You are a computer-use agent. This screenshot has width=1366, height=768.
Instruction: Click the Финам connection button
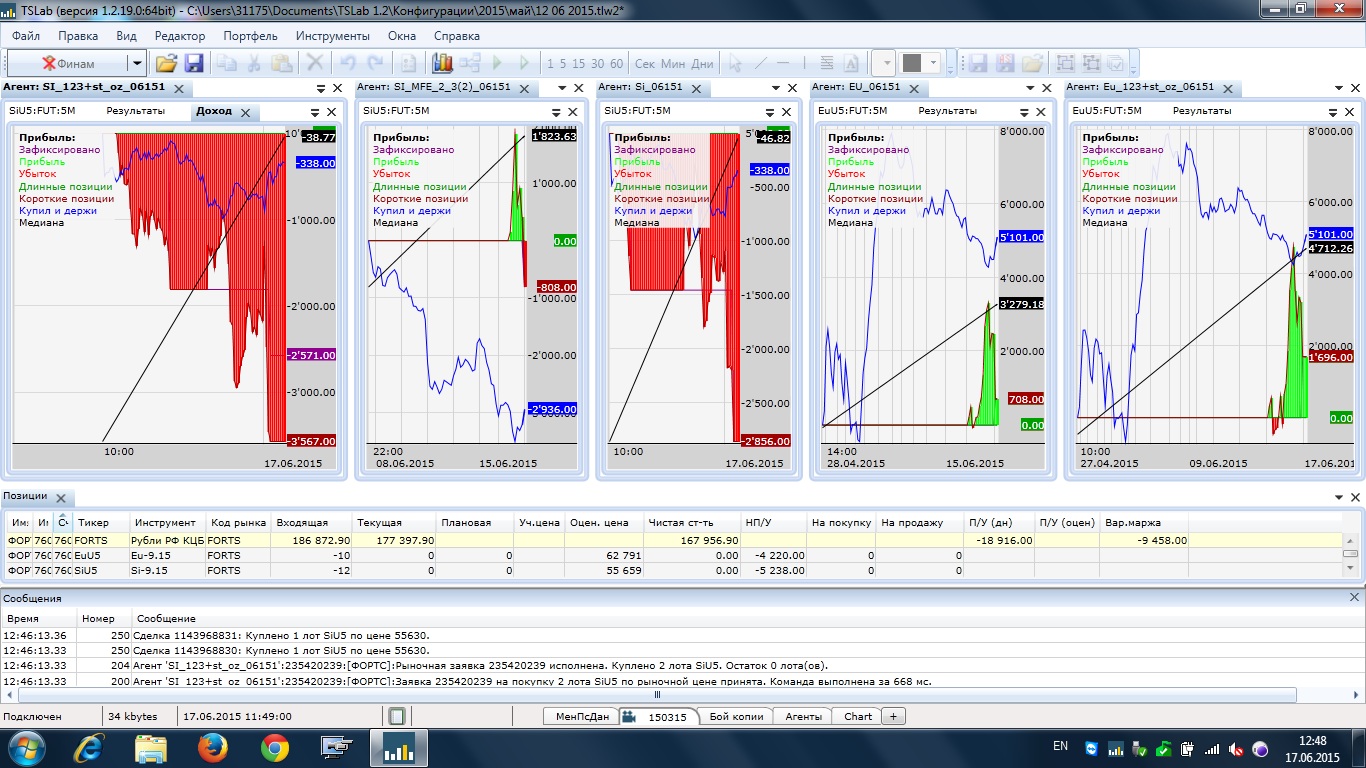coord(68,63)
